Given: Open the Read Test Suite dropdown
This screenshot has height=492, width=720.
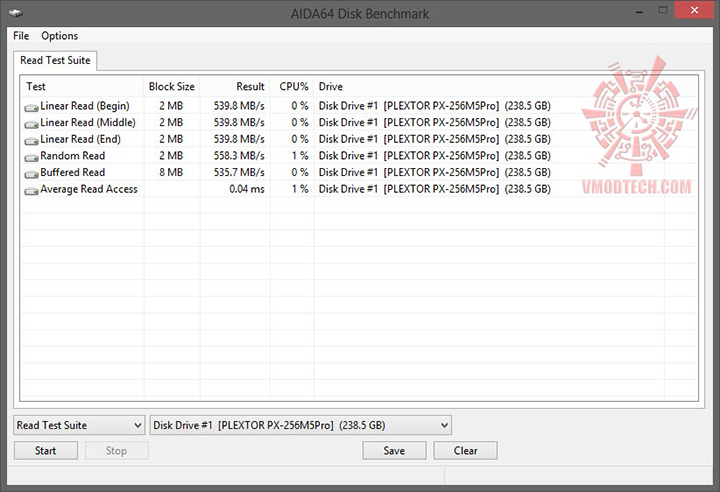Looking at the screenshot, I should tap(79, 425).
